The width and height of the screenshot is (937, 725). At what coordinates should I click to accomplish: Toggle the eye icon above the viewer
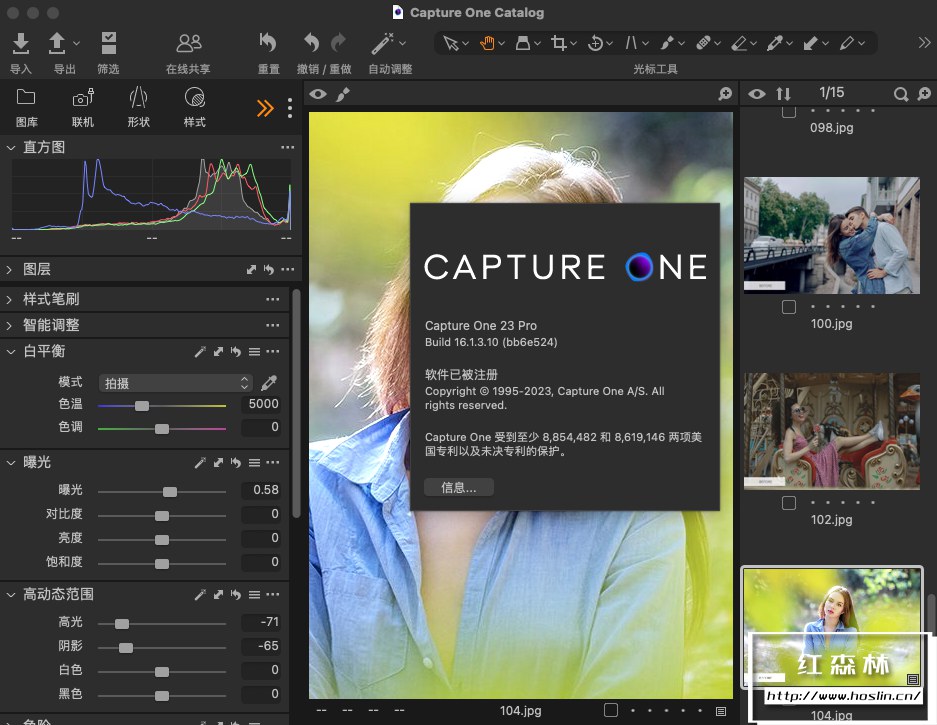pyautogui.click(x=318, y=94)
